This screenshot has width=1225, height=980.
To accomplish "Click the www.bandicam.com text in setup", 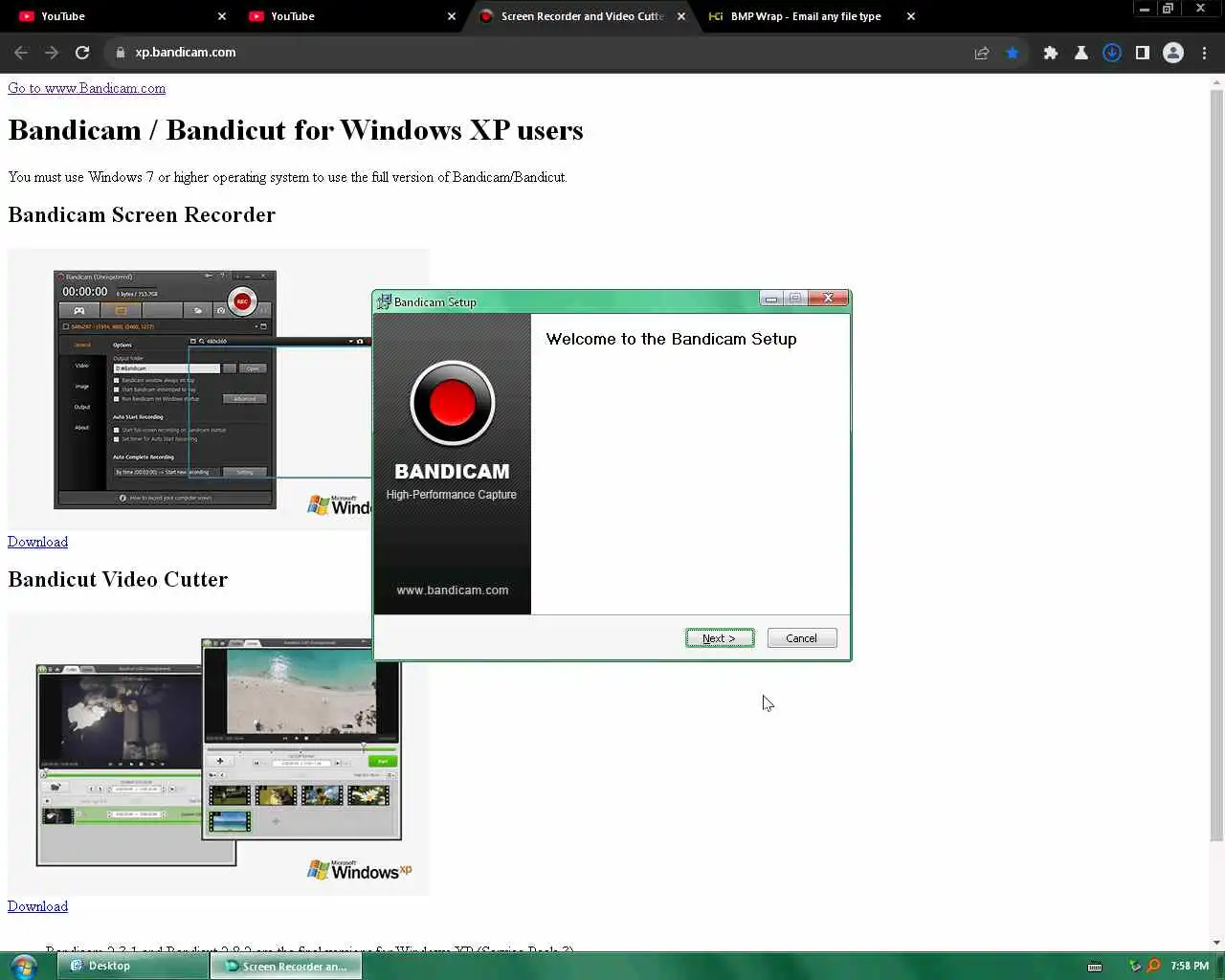I will click(453, 590).
